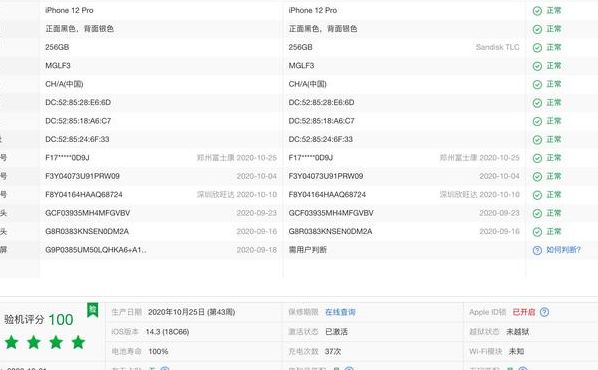Click the green check icon in iPhone 12 Pro row

click(537, 11)
